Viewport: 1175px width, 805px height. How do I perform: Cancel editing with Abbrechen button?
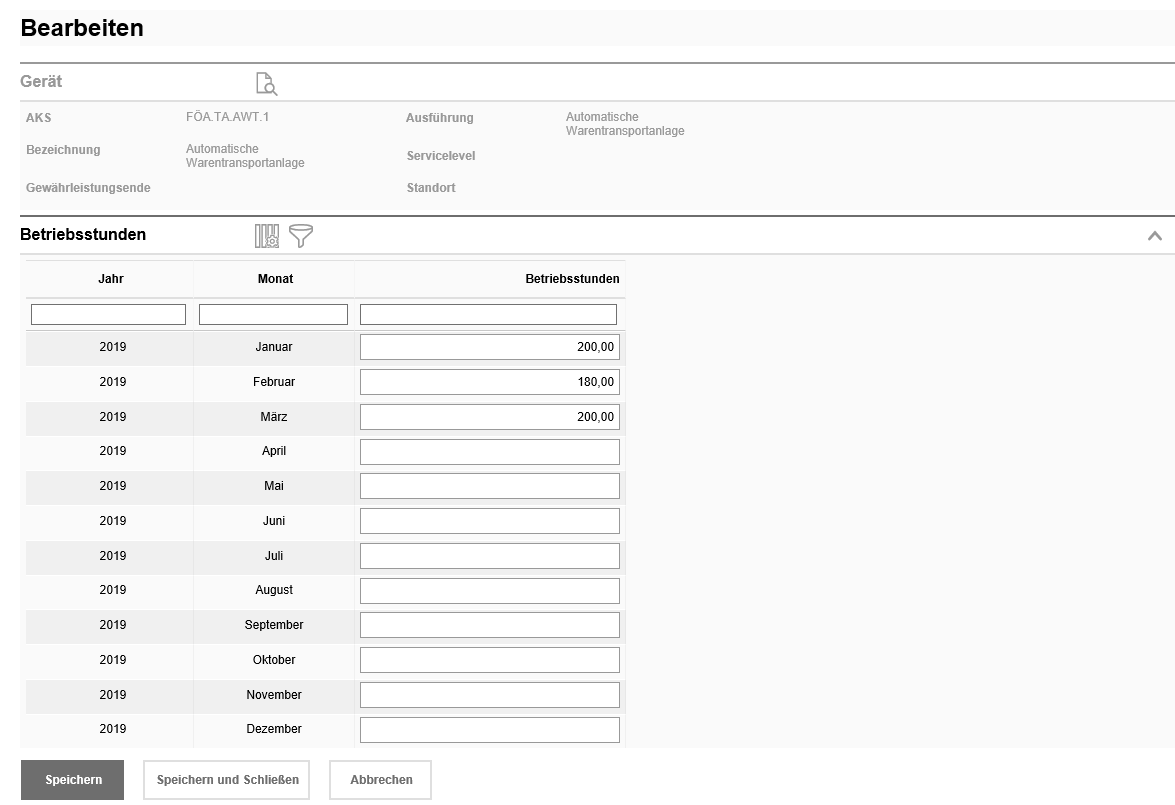click(x=380, y=780)
